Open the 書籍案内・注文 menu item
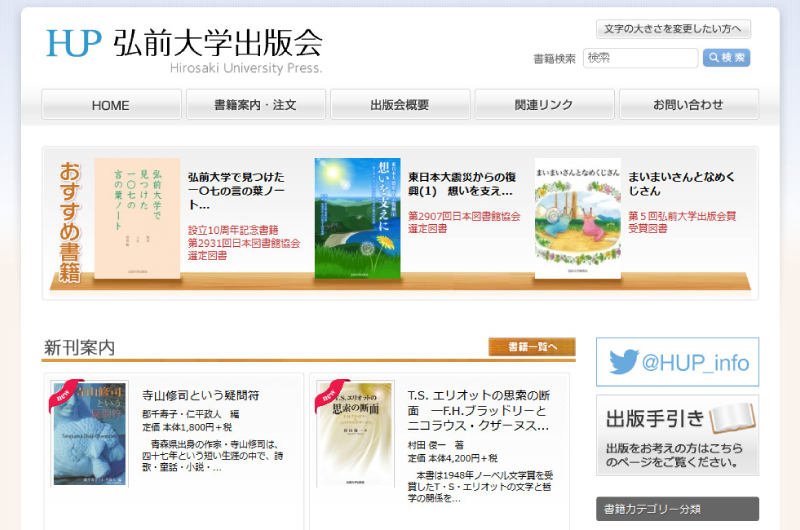This screenshot has height=530, width=800. (x=256, y=105)
